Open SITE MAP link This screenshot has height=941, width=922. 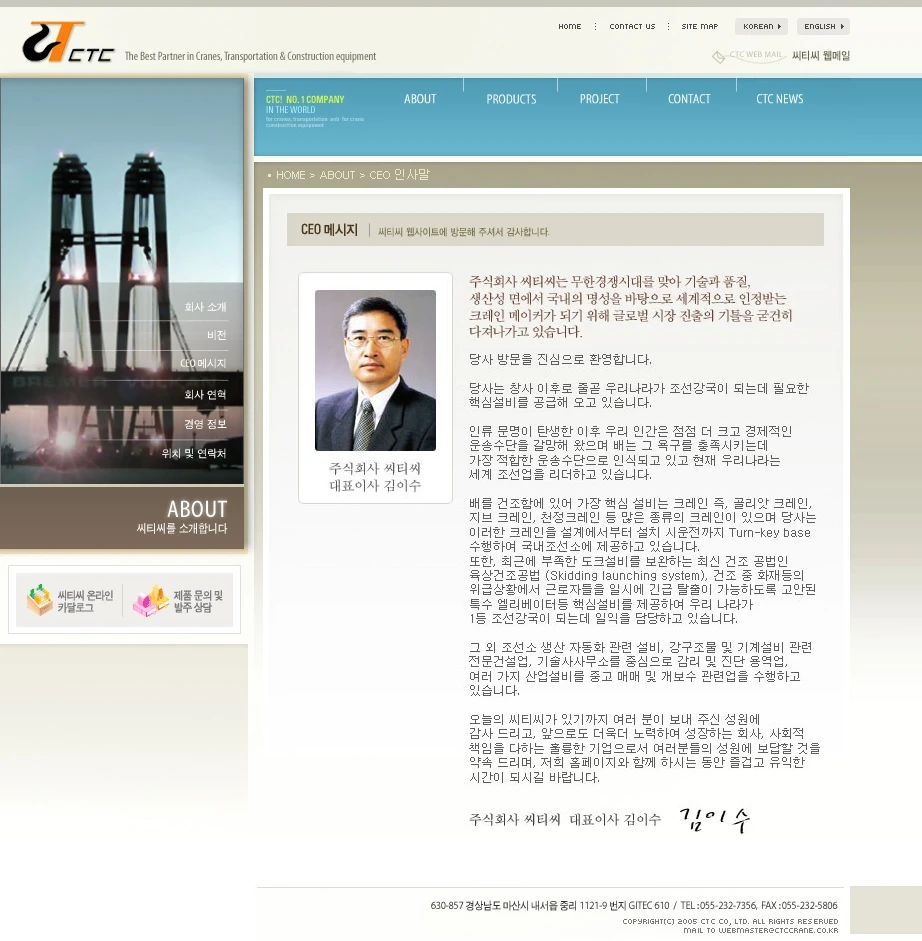coord(699,26)
